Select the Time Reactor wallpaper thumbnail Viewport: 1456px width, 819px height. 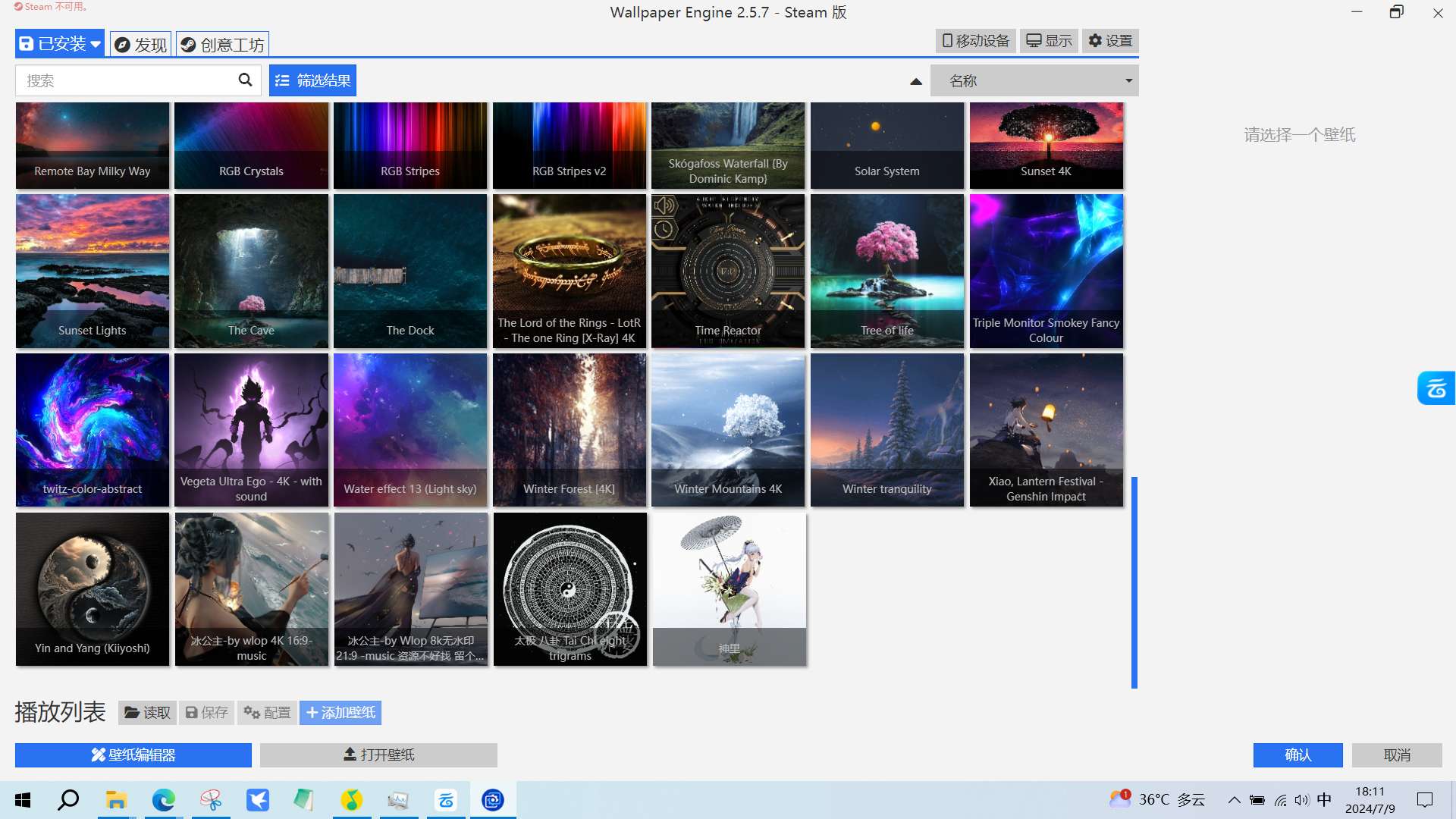tap(727, 271)
